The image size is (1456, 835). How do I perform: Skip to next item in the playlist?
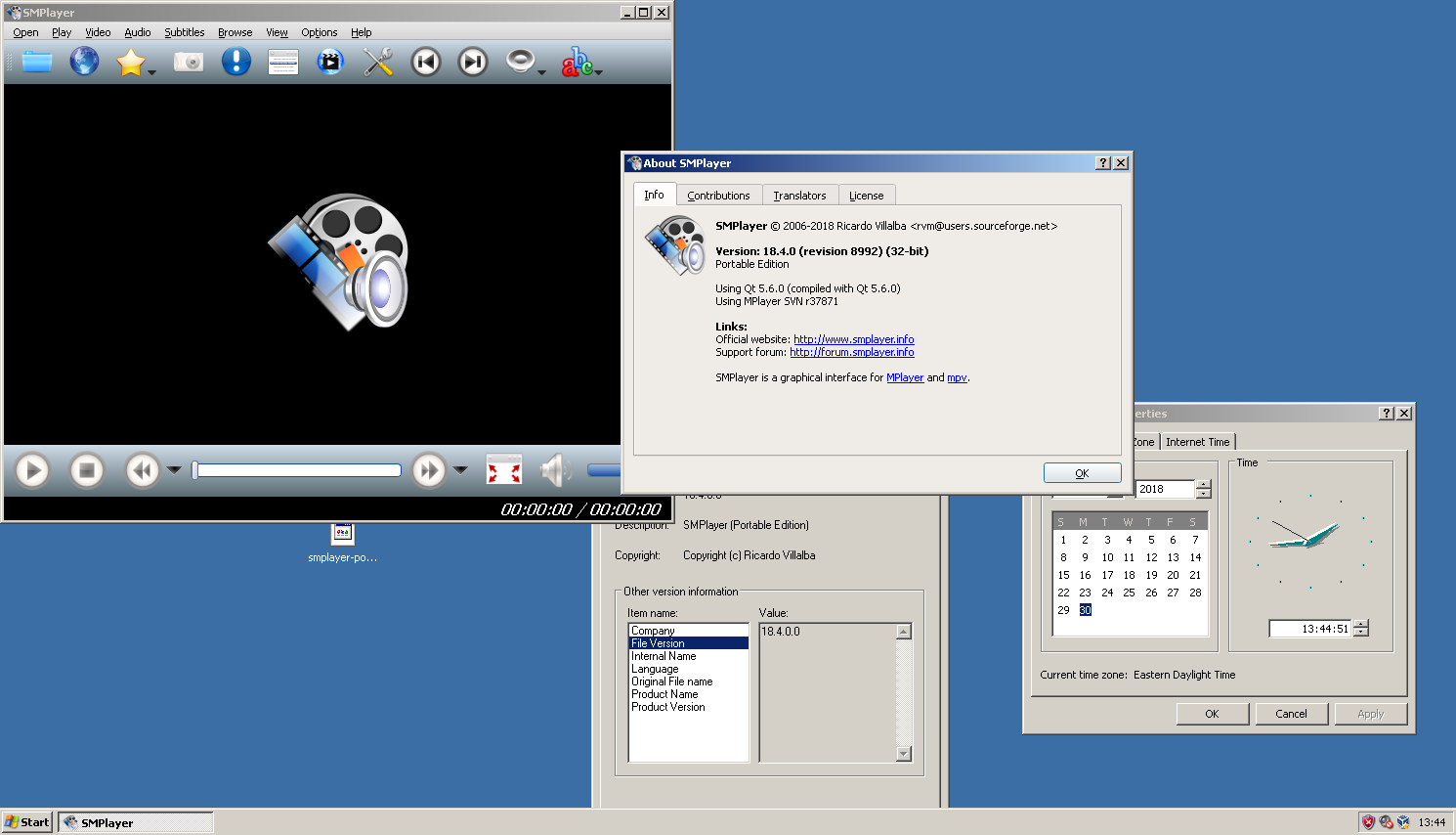coord(472,62)
